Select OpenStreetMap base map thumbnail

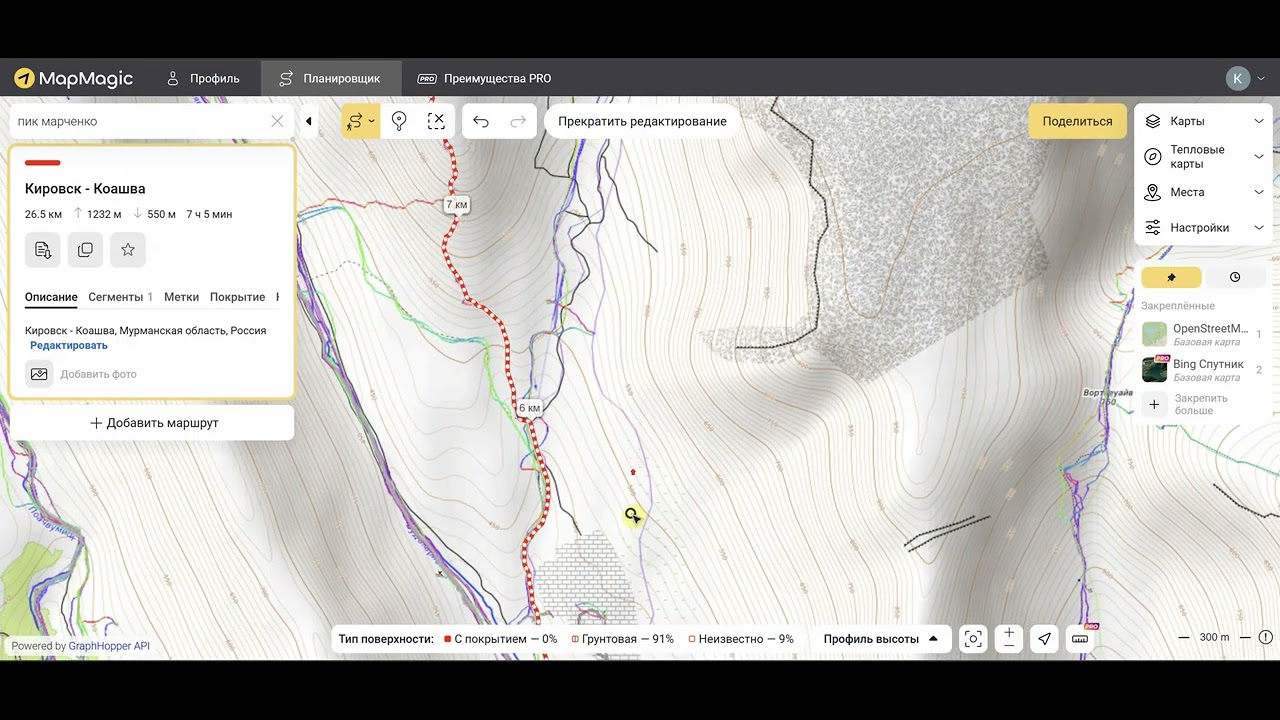point(1154,334)
